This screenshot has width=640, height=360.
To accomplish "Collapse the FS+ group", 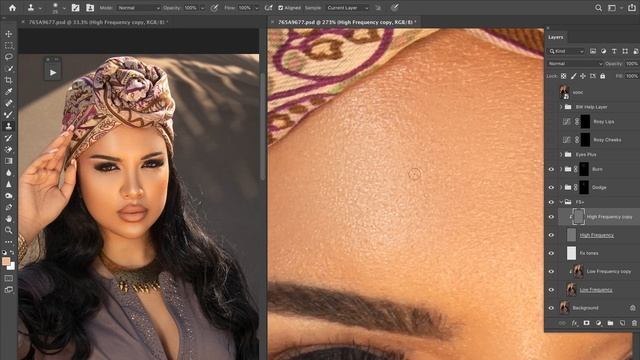I will 561,202.
